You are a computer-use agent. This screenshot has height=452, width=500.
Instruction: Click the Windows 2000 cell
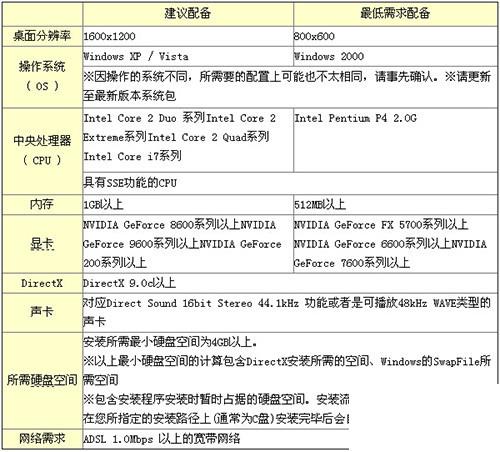coord(395,56)
